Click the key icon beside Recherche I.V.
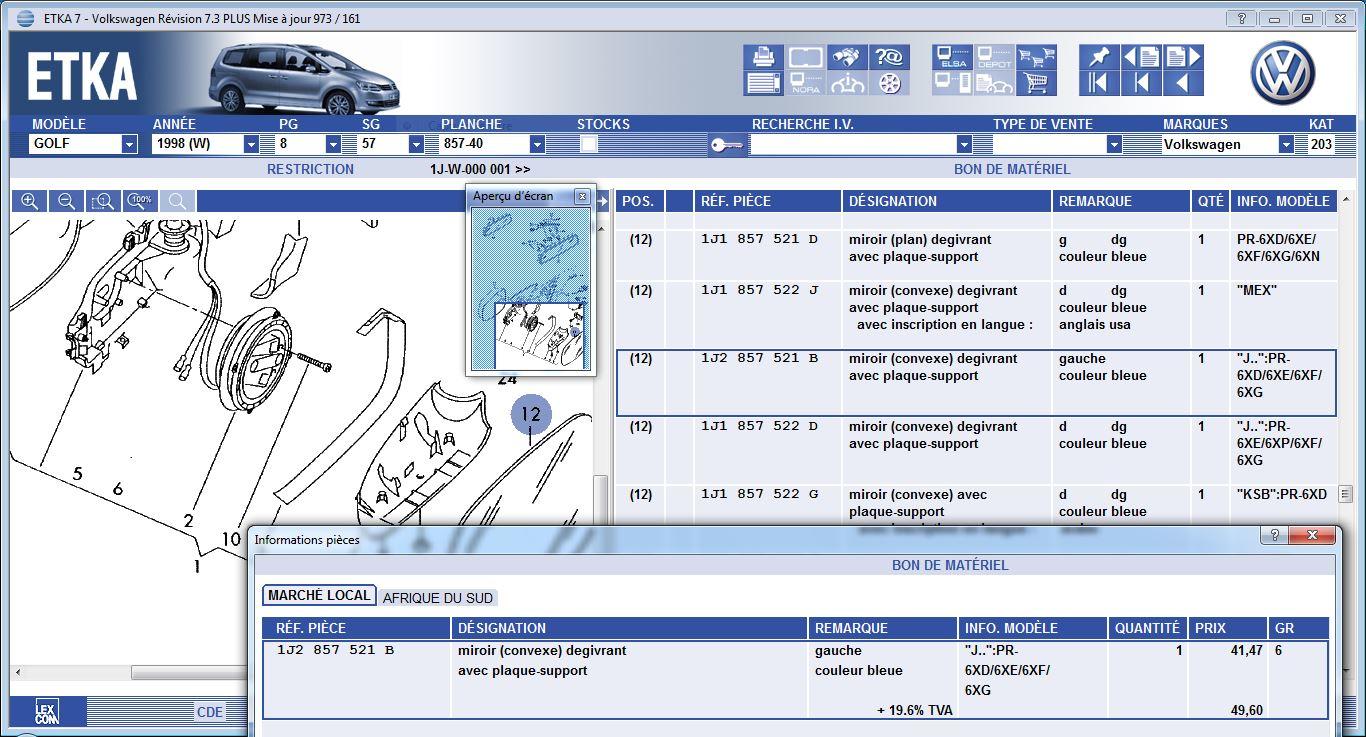 point(726,145)
